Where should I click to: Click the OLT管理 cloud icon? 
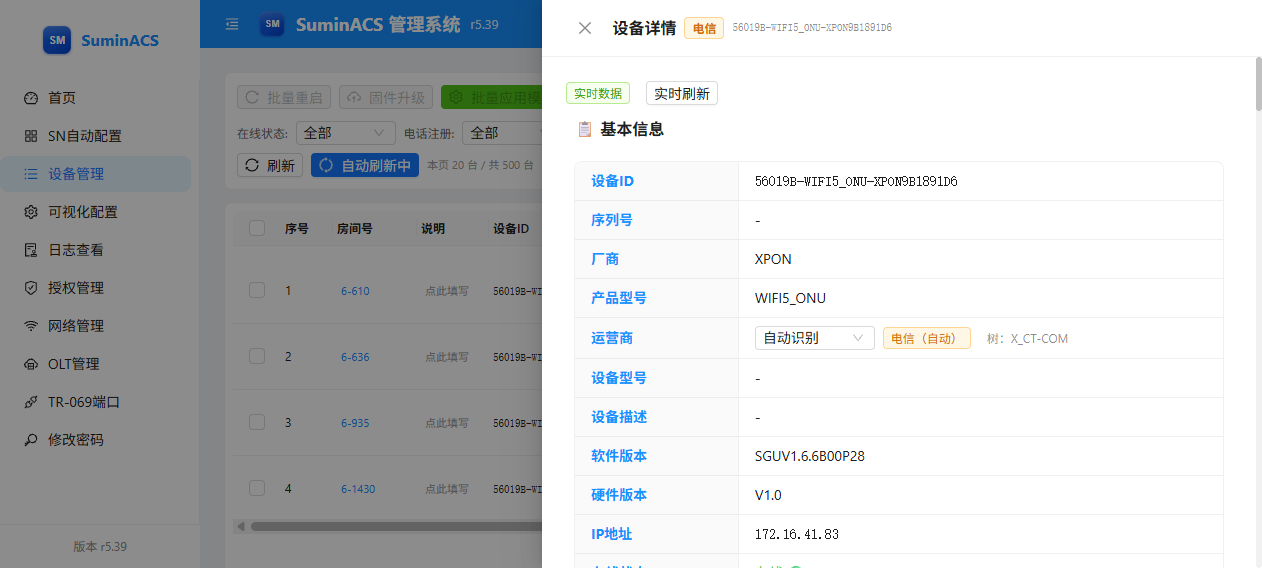click(x=31, y=364)
